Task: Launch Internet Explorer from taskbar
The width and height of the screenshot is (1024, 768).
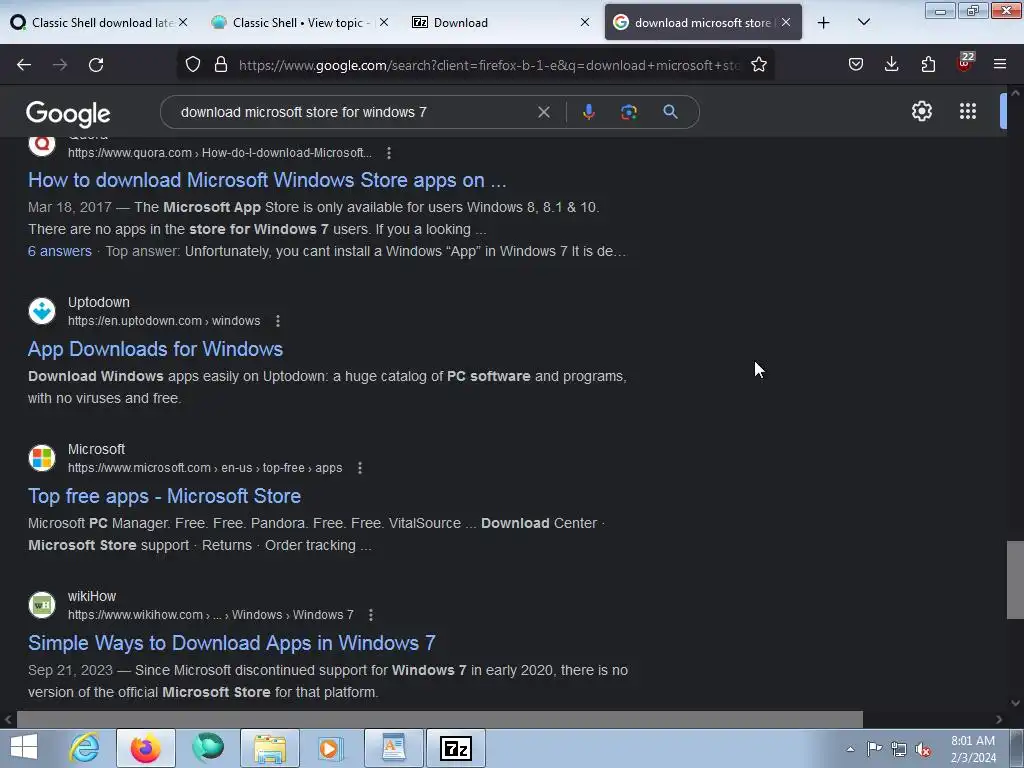Action: coord(85,748)
